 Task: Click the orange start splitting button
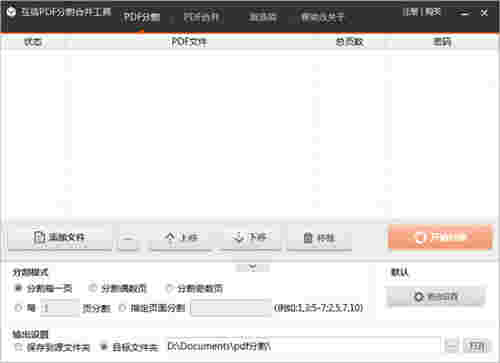(440, 237)
